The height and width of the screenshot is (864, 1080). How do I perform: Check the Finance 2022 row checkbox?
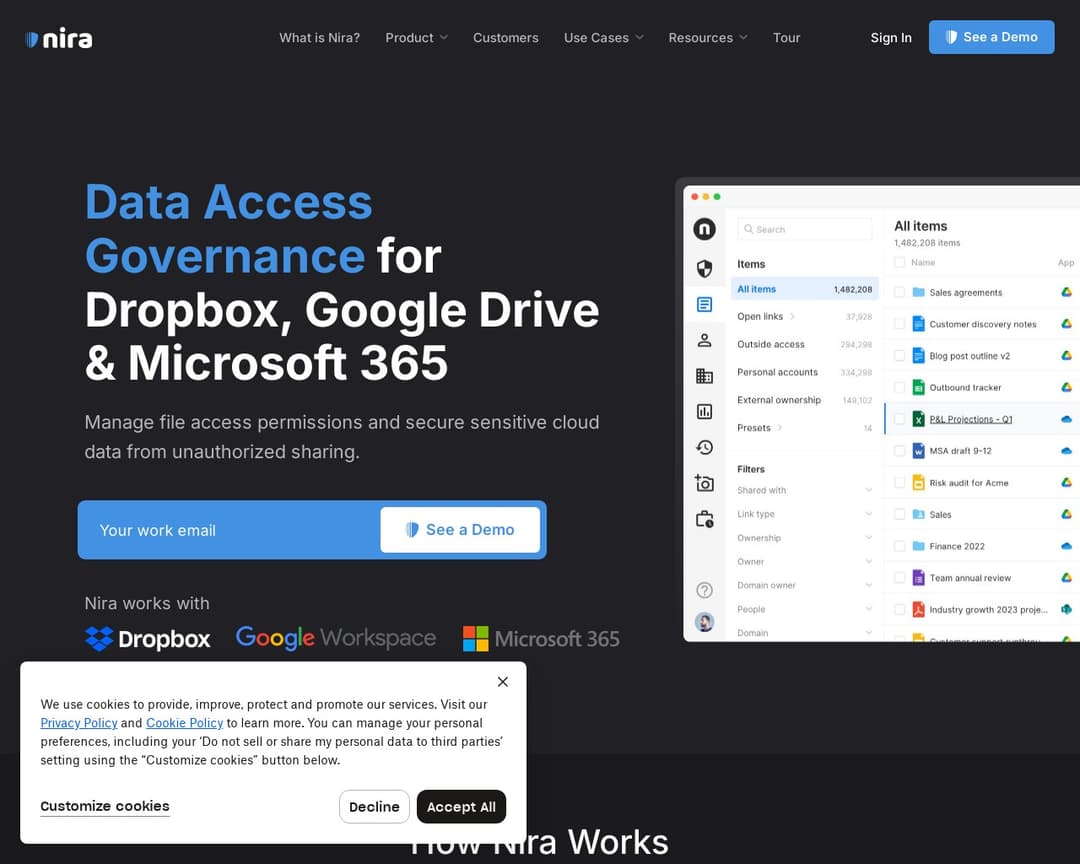[x=899, y=546]
